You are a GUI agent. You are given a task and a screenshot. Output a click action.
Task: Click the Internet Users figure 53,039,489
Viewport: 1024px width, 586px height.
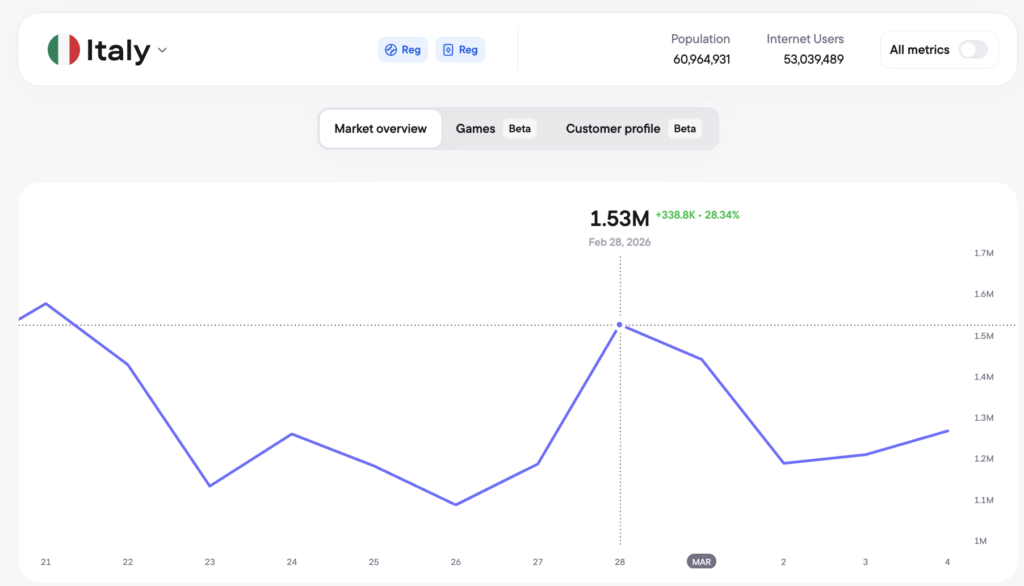pos(805,59)
